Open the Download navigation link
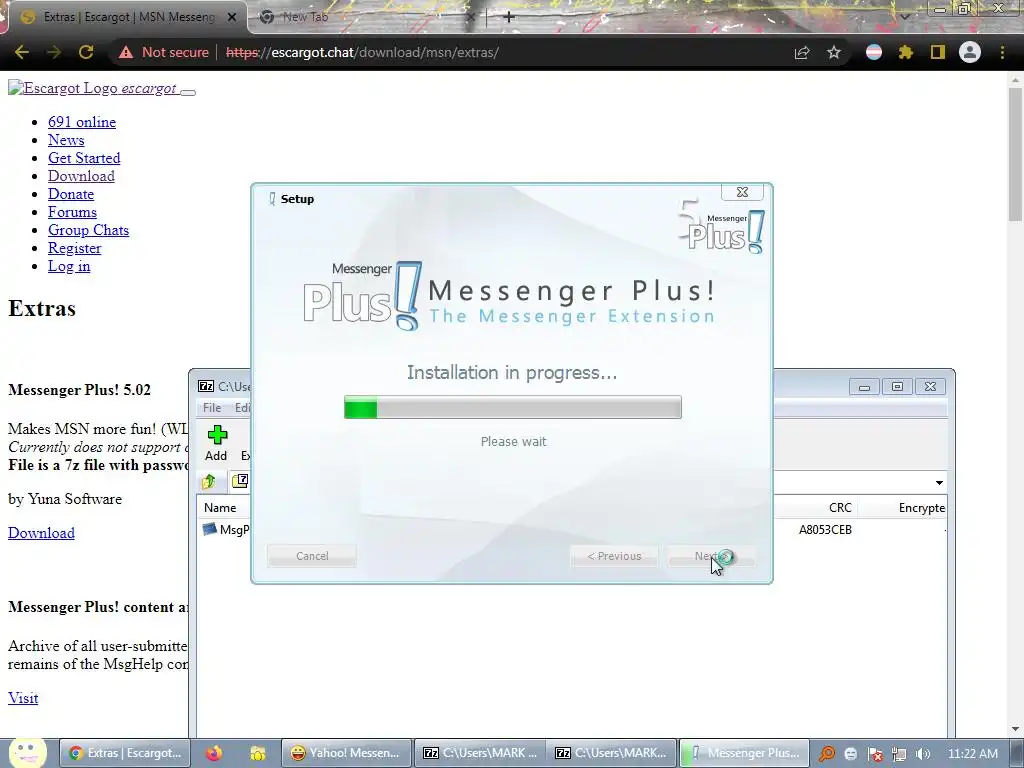The height and width of the screenshot is (768, 1024). pos(81,176)
